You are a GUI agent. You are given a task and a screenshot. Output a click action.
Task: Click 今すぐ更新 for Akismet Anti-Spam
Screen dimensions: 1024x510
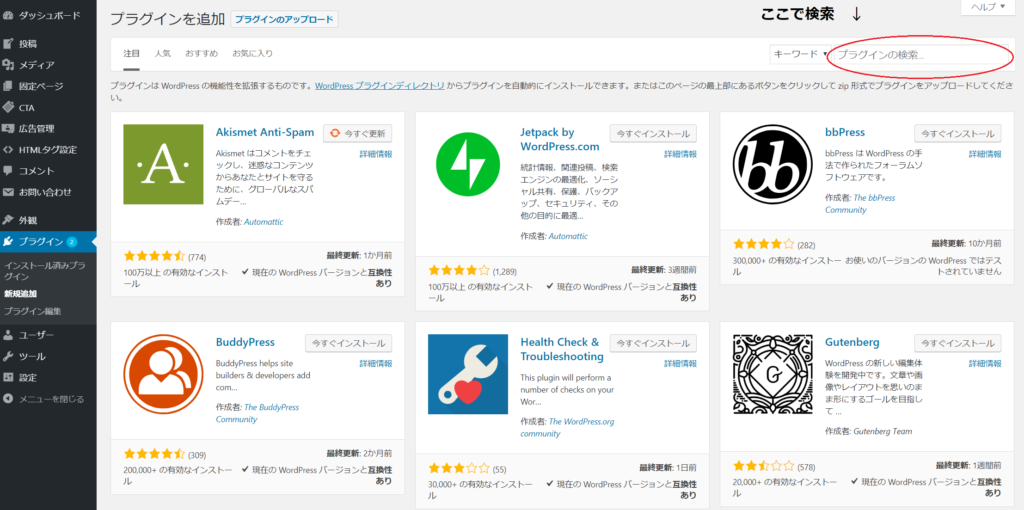358,133
